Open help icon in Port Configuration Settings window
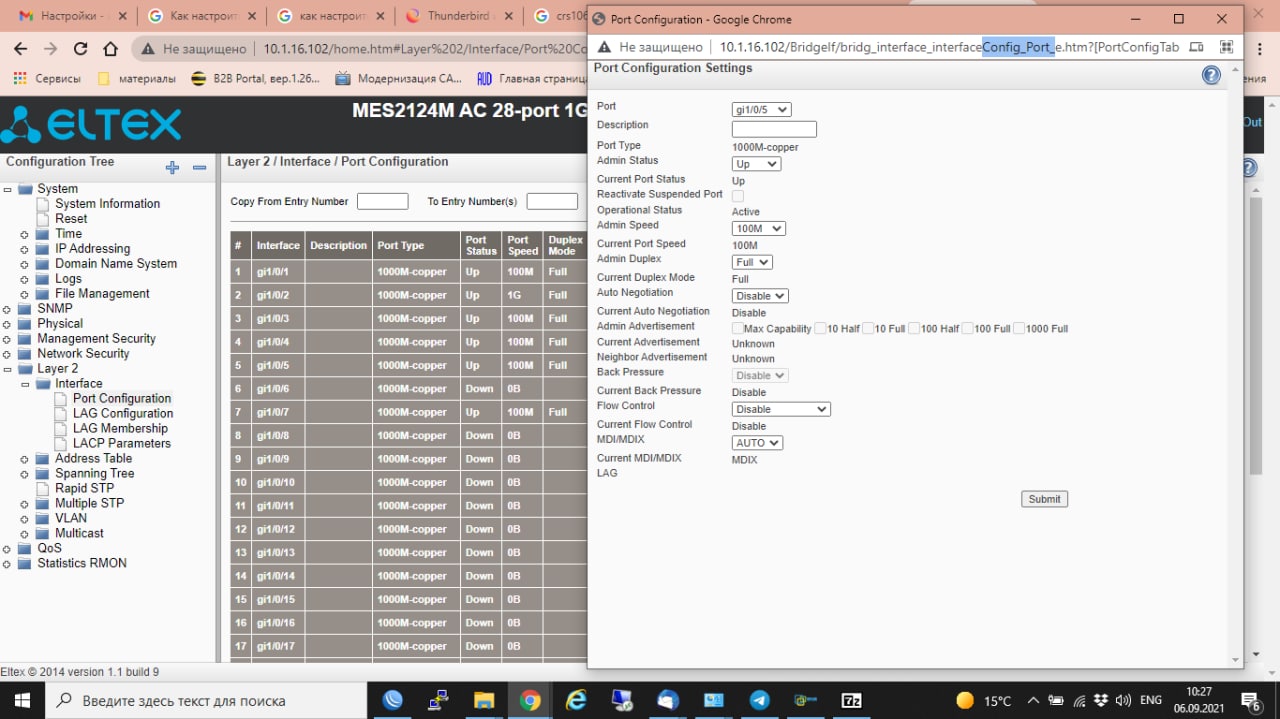Viewport: 1280px width, 719px height. point(1211,75)
